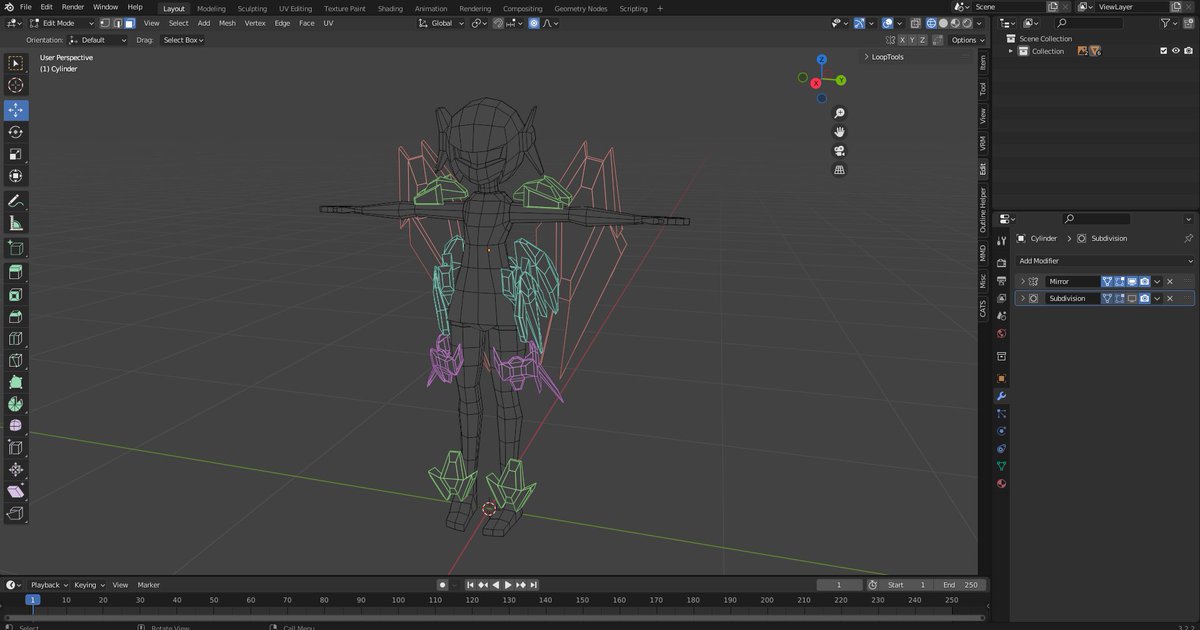1200x630 pixels.
Task: Expand the LoopTools panel
Action: [866, 57]
